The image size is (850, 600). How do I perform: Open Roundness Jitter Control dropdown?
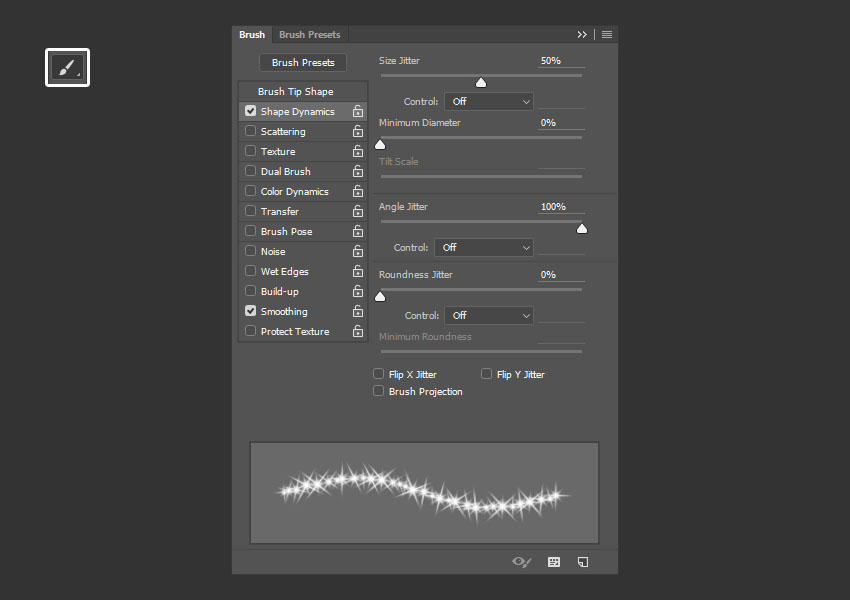(488, 316)
